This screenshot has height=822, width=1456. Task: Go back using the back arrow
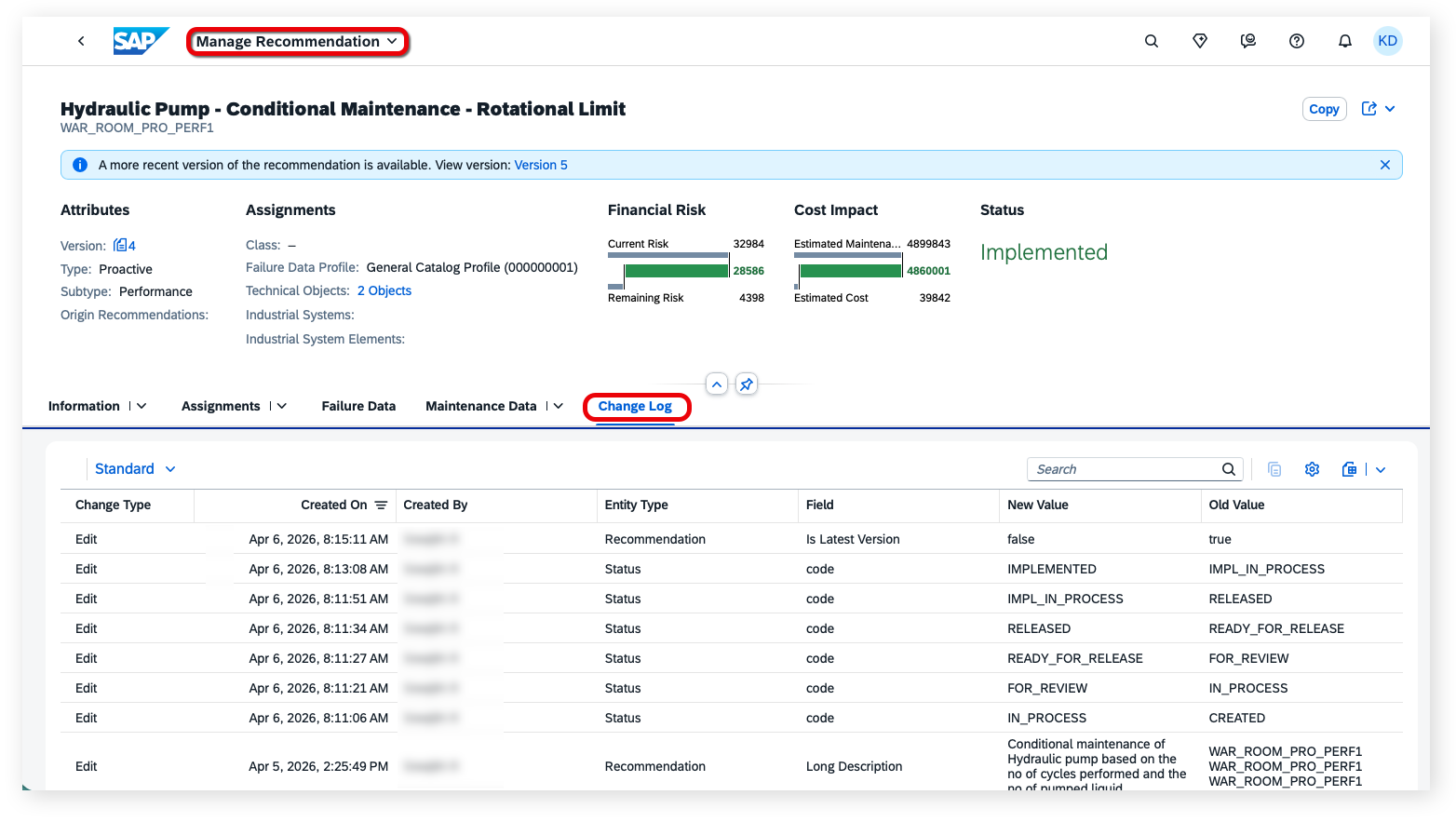click(81, 41)
